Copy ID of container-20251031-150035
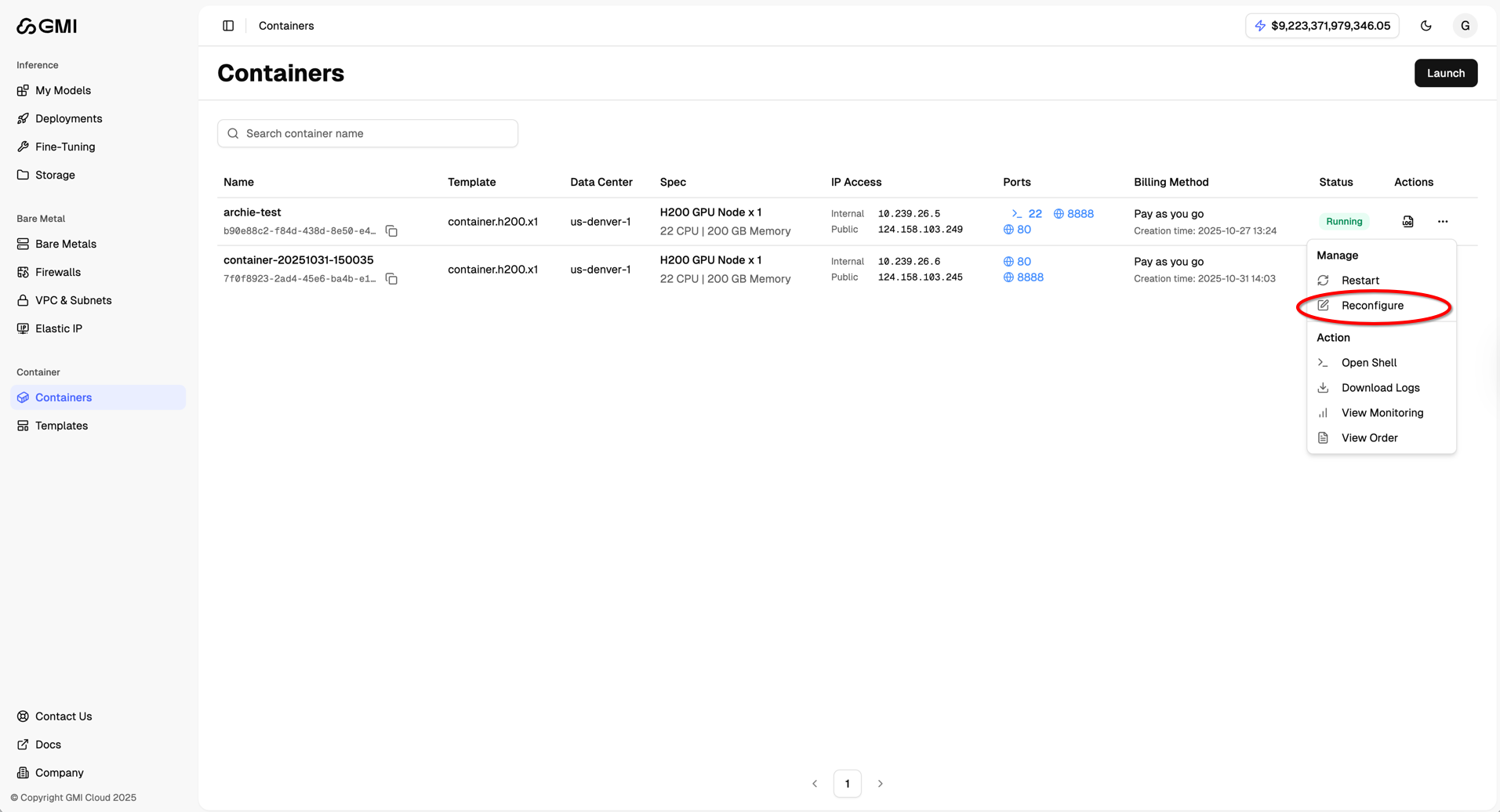The height and width of the screenshot is (812, 1500). pos(391,279)
